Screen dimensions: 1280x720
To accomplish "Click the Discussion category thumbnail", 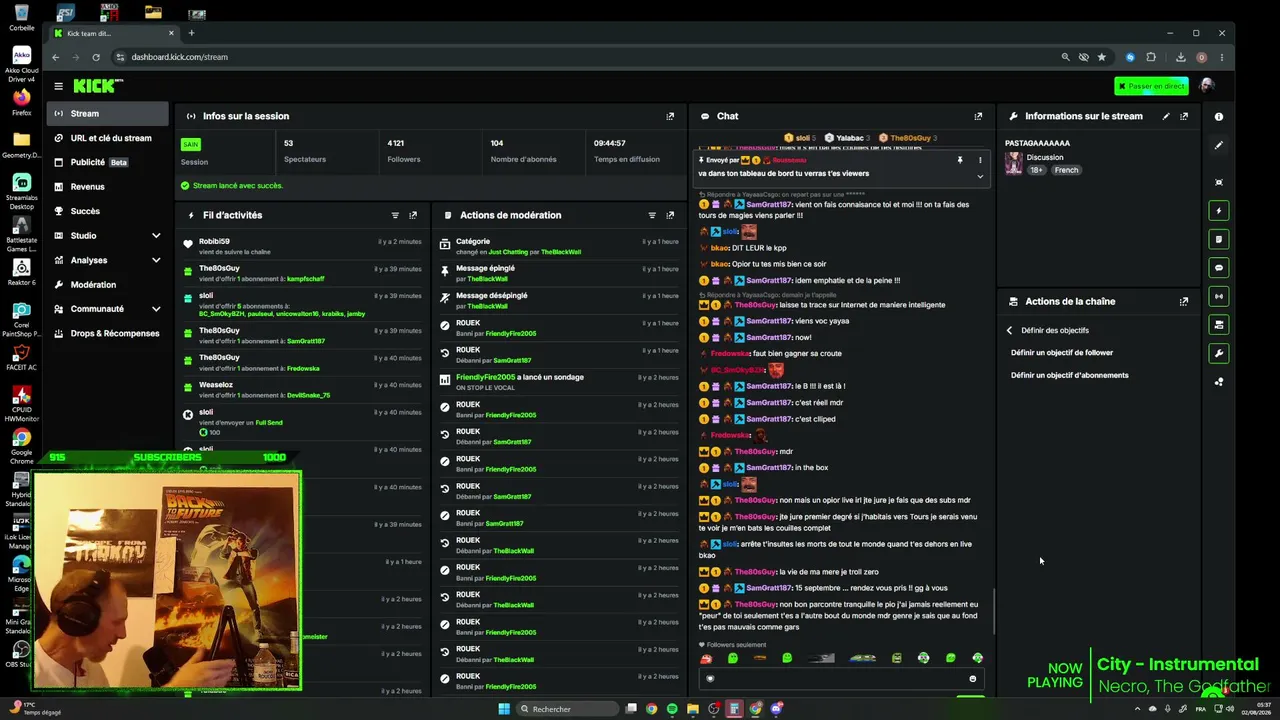I will click(x=1013, y=163).
